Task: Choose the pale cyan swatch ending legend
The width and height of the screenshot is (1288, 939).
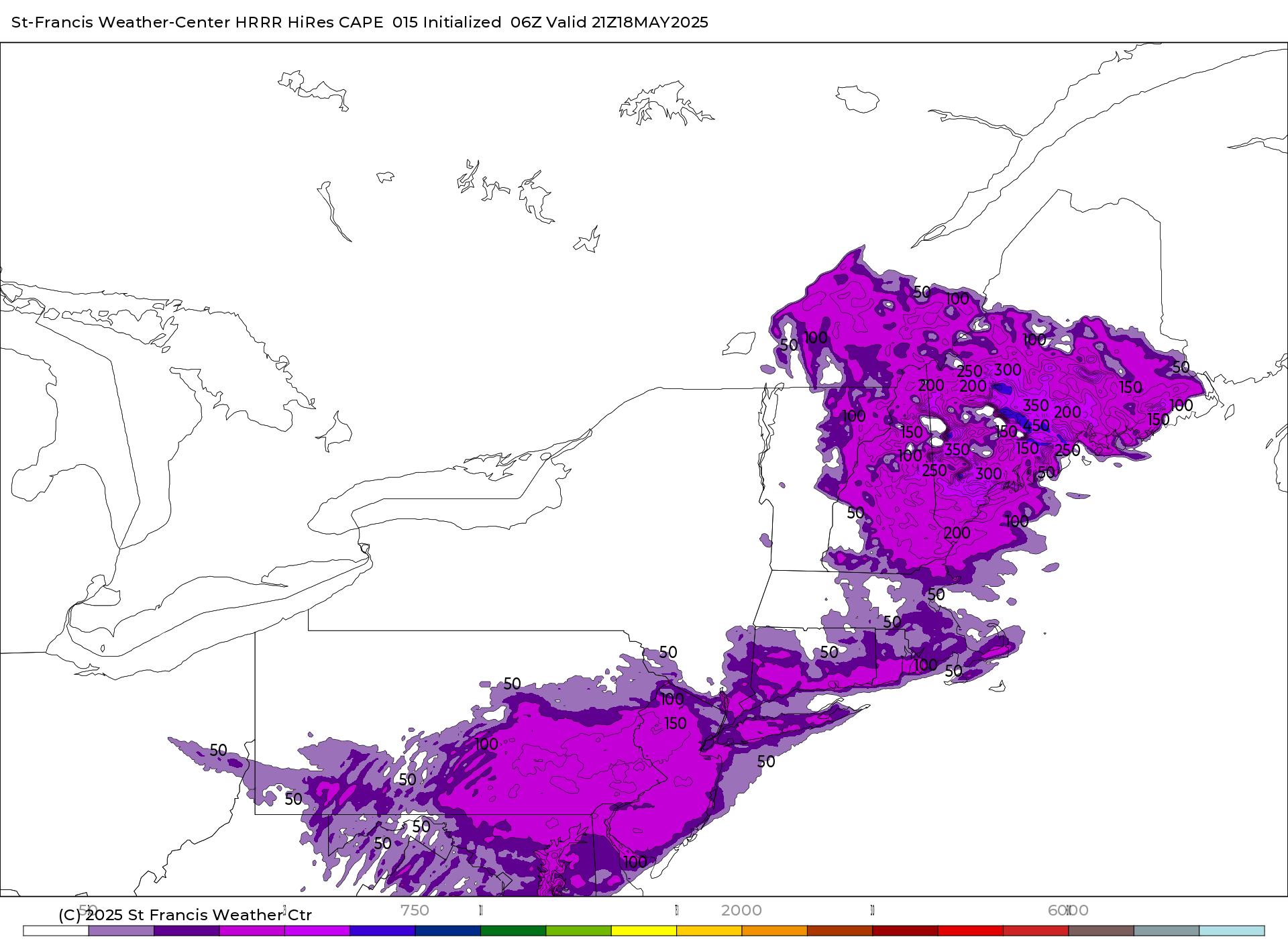Action: coord(1232,931)
